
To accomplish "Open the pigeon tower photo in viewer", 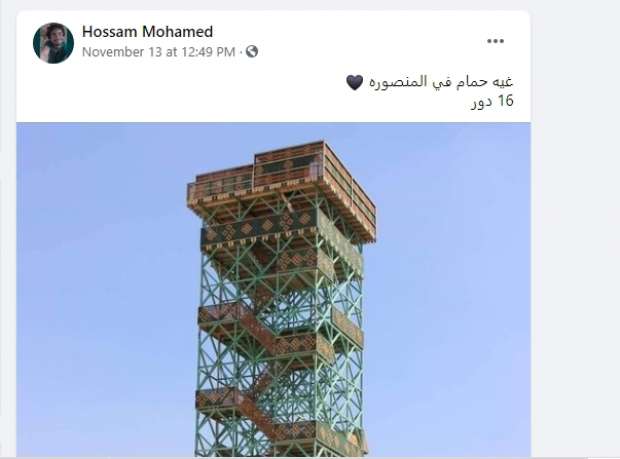I will 274,290.
